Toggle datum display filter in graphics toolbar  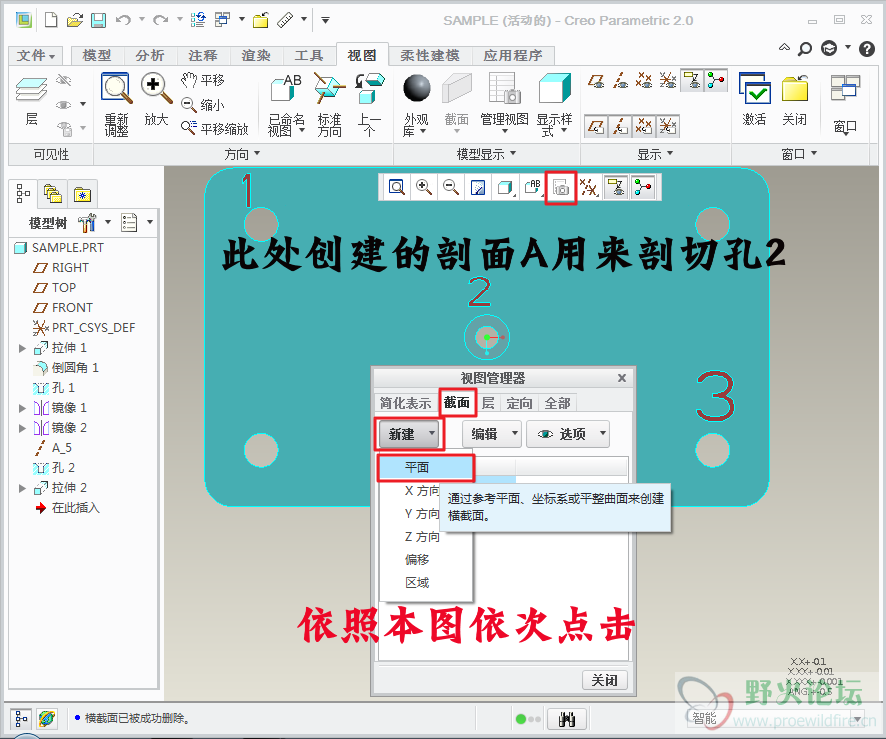click(589, 188)
